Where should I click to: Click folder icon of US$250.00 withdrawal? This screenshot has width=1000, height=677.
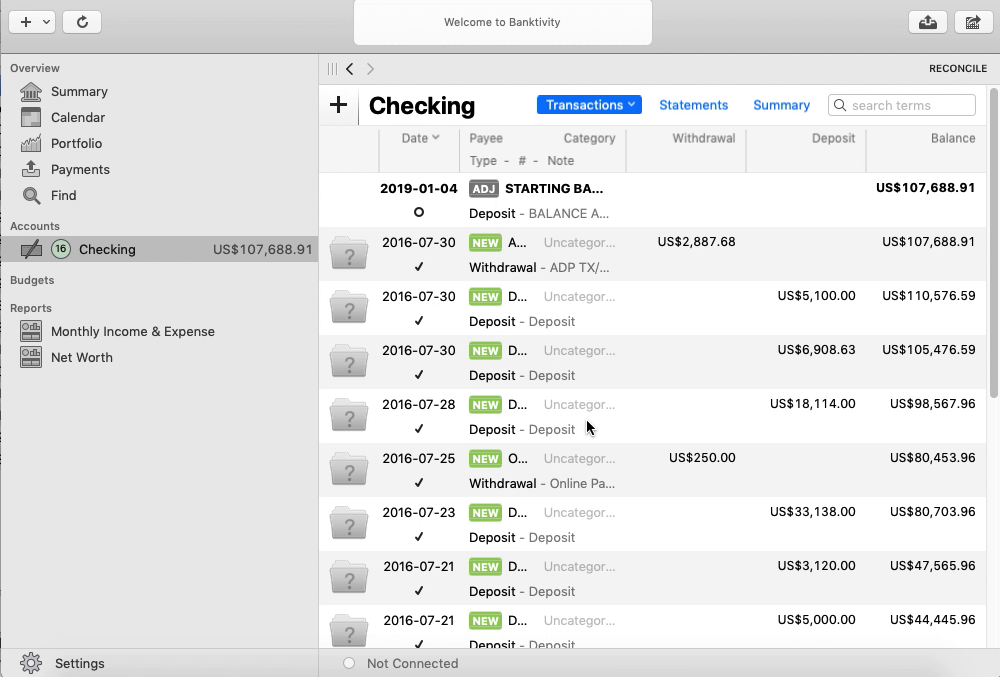click(349, 470)
